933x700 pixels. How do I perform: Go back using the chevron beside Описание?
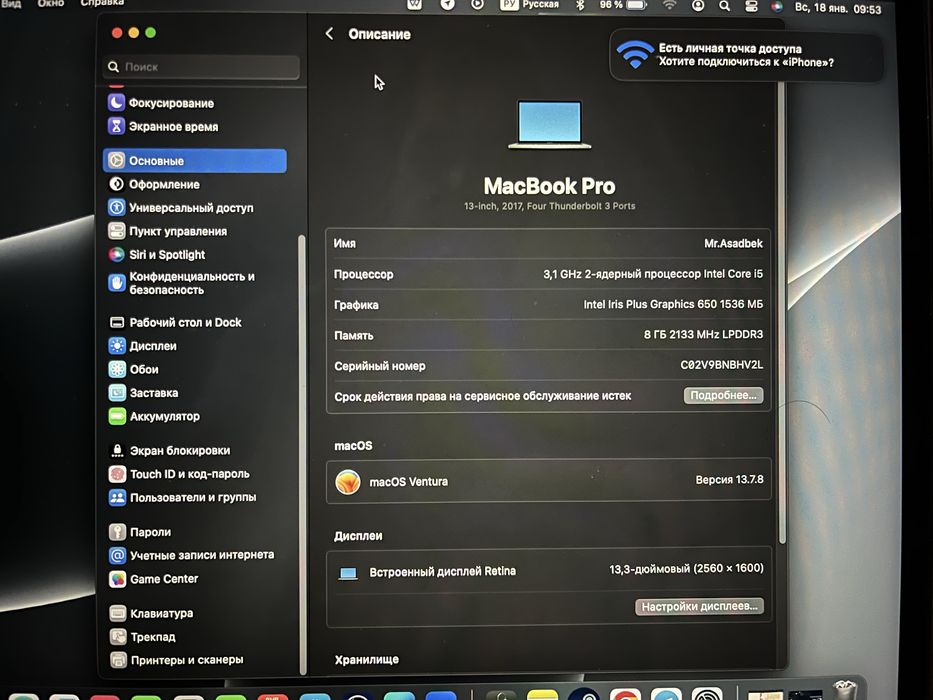(330, 34)
